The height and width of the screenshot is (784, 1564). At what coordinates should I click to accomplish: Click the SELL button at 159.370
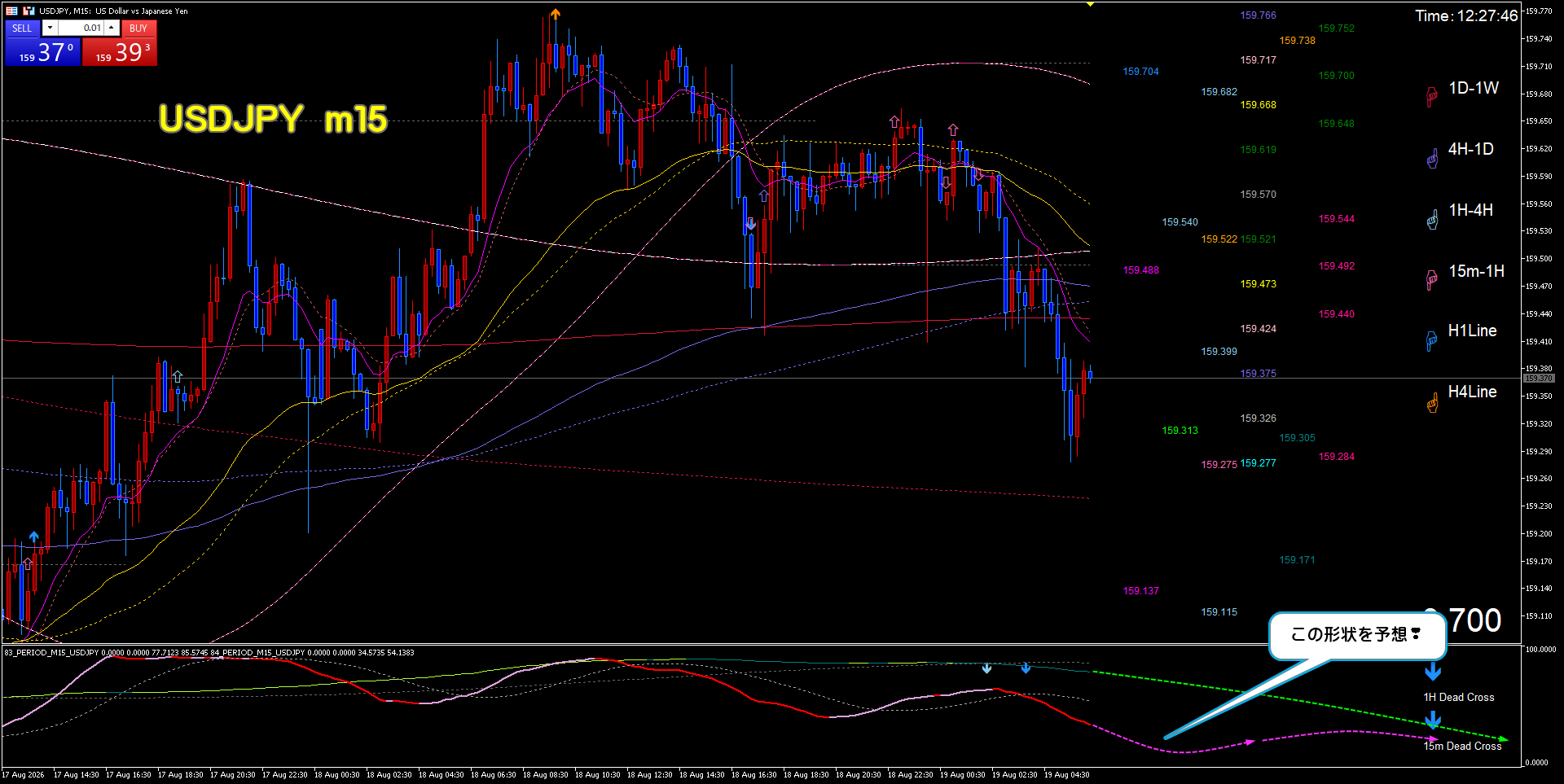tap(42, 43)
